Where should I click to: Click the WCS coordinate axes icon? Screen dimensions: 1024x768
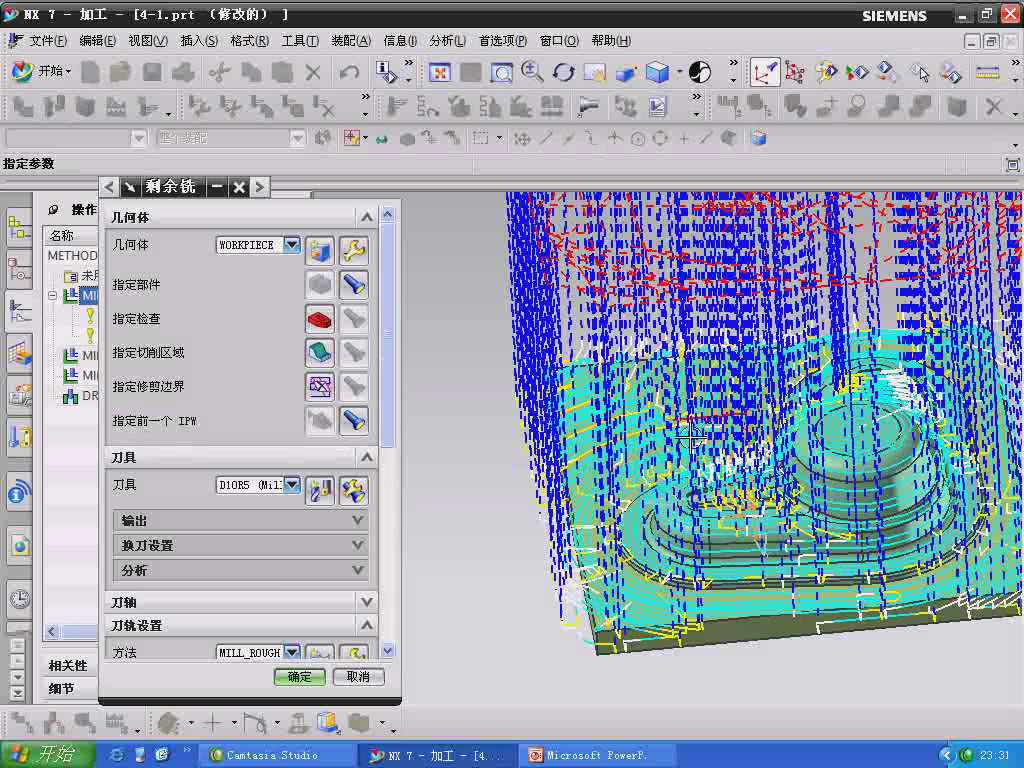point(764,72)
